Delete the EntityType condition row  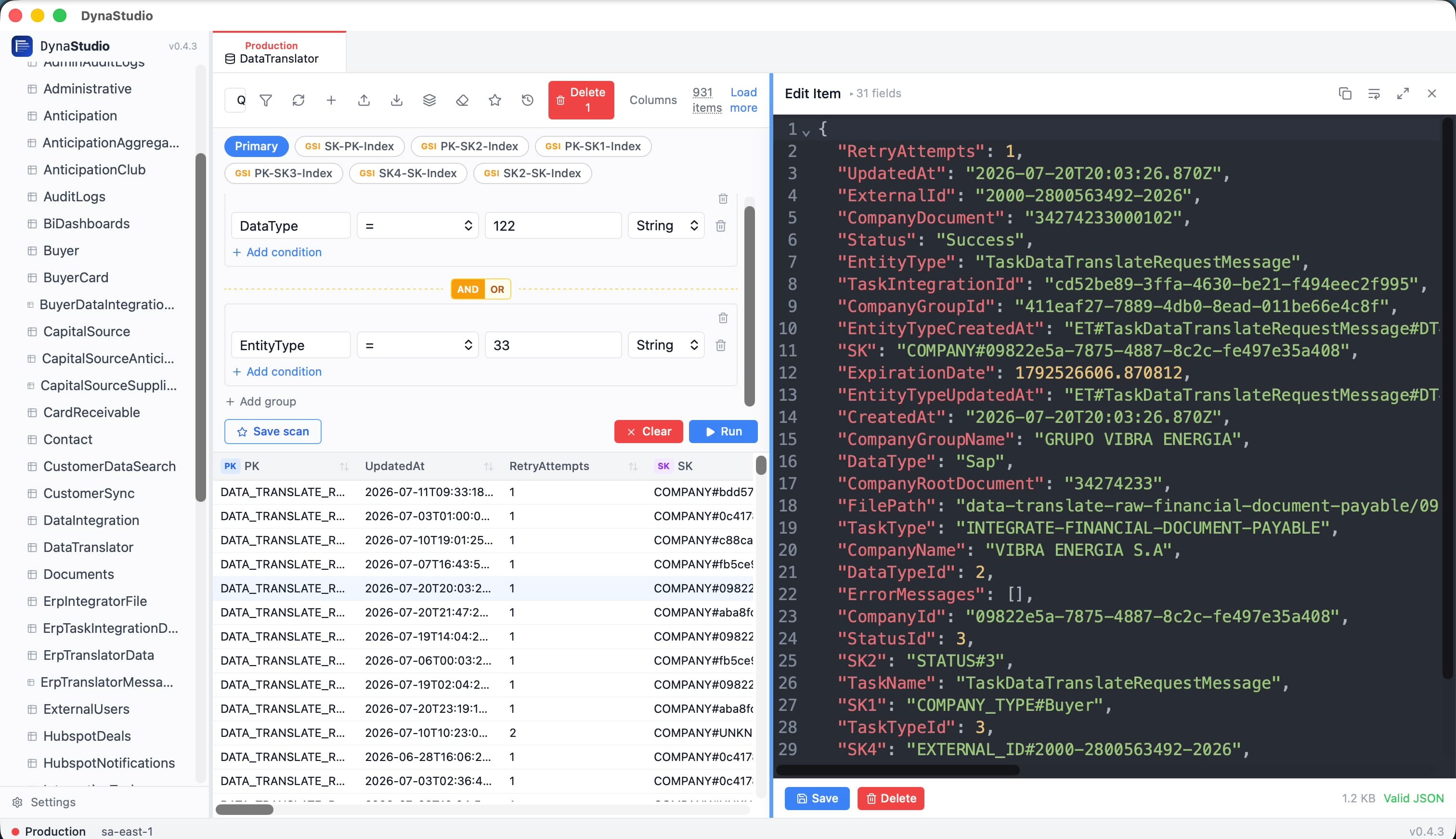(720, 345)
